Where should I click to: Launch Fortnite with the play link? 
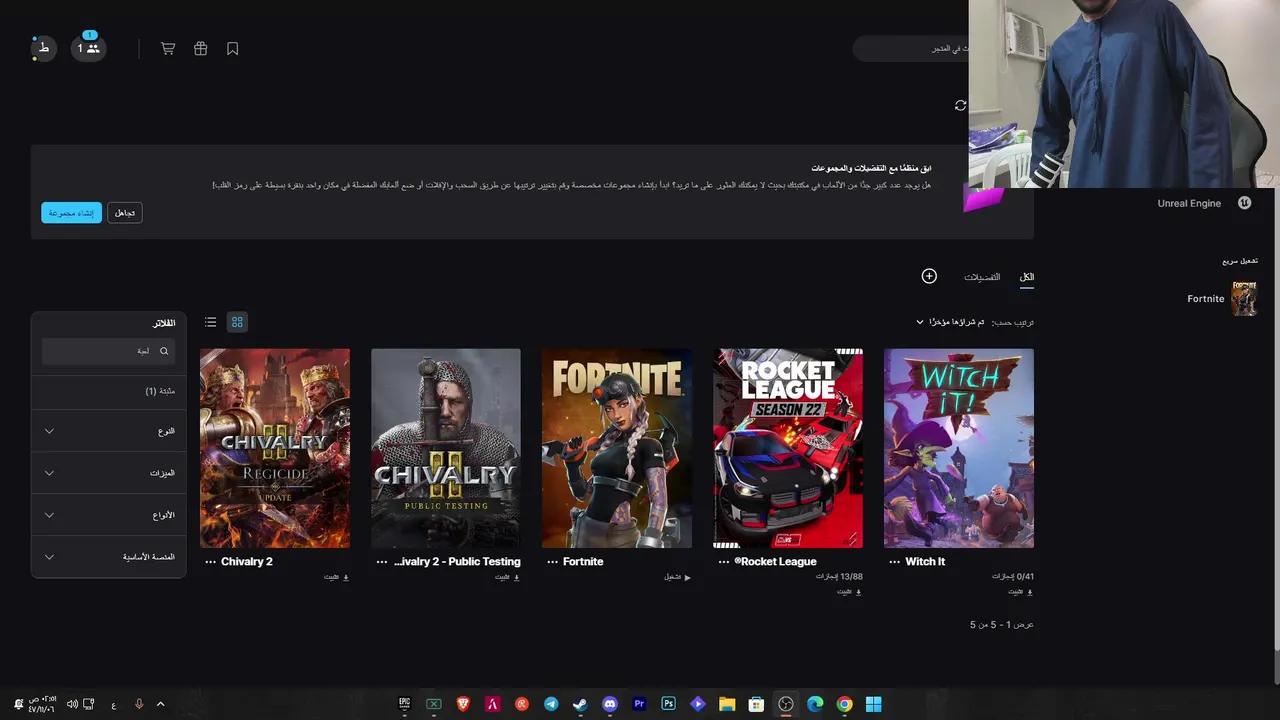click(678, 577)
